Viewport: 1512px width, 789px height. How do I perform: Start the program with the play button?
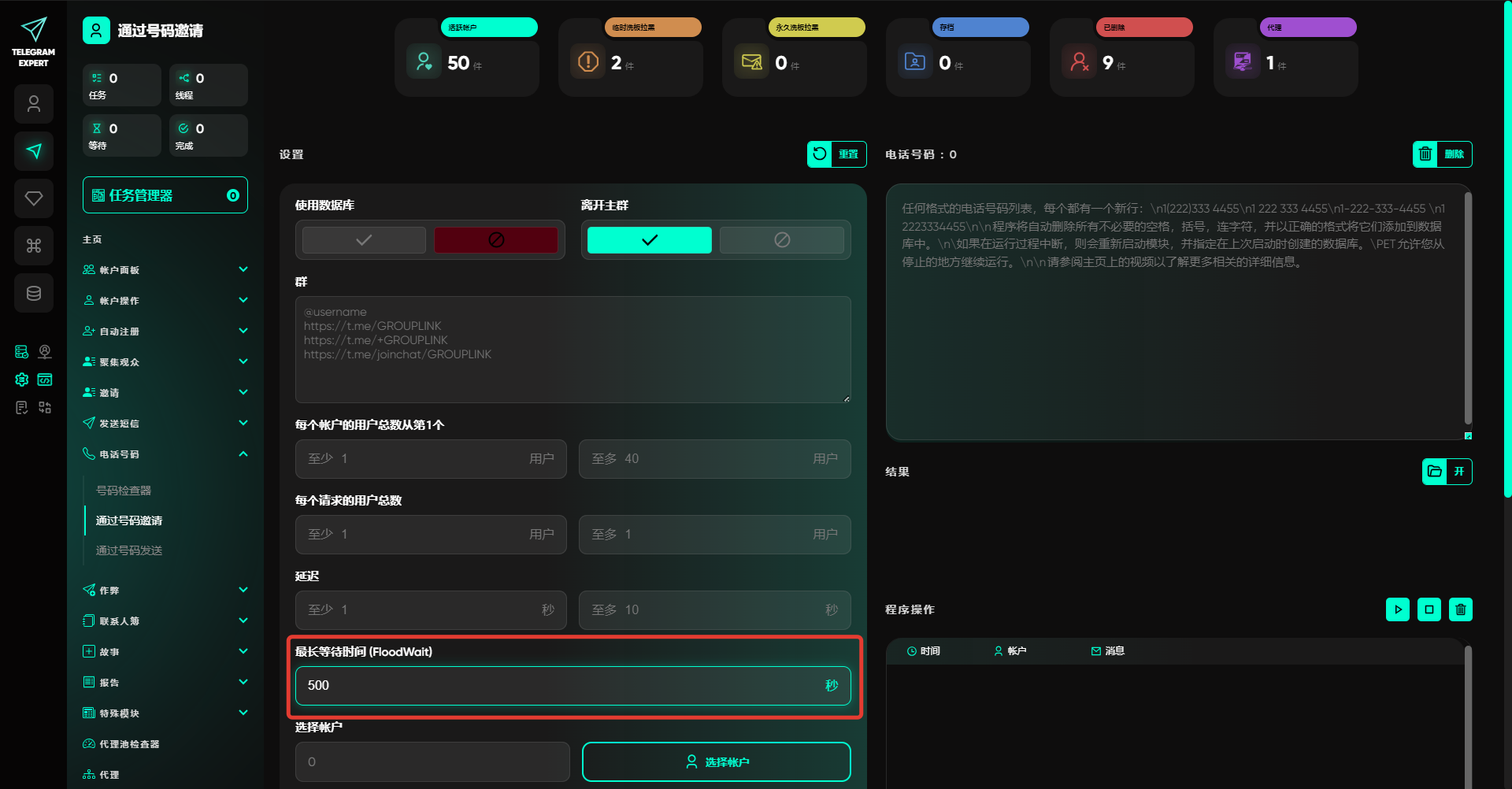[1397, 609]
